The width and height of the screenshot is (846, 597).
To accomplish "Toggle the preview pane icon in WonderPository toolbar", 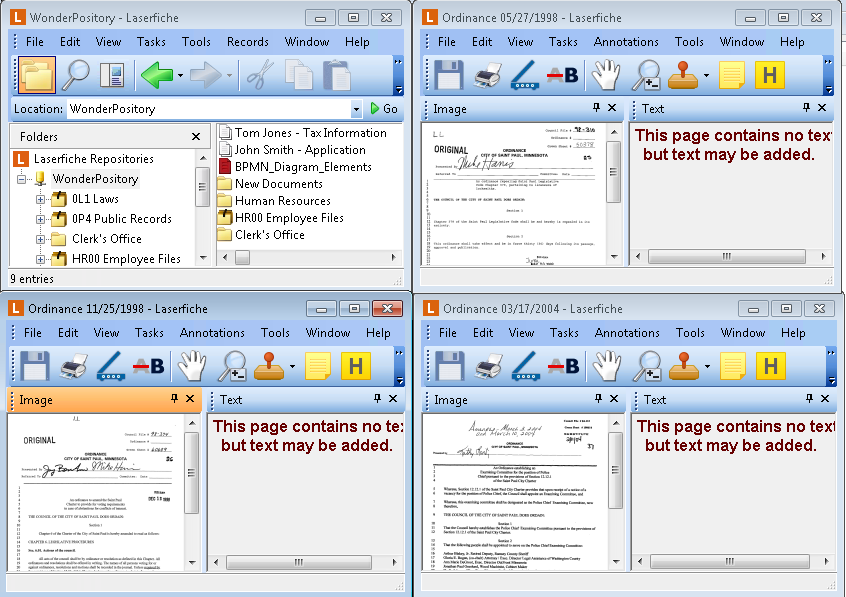I will pos(112,75).
